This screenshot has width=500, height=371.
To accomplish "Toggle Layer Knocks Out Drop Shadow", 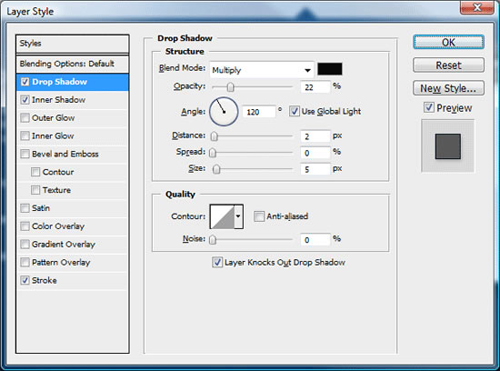I will point(217,262).
